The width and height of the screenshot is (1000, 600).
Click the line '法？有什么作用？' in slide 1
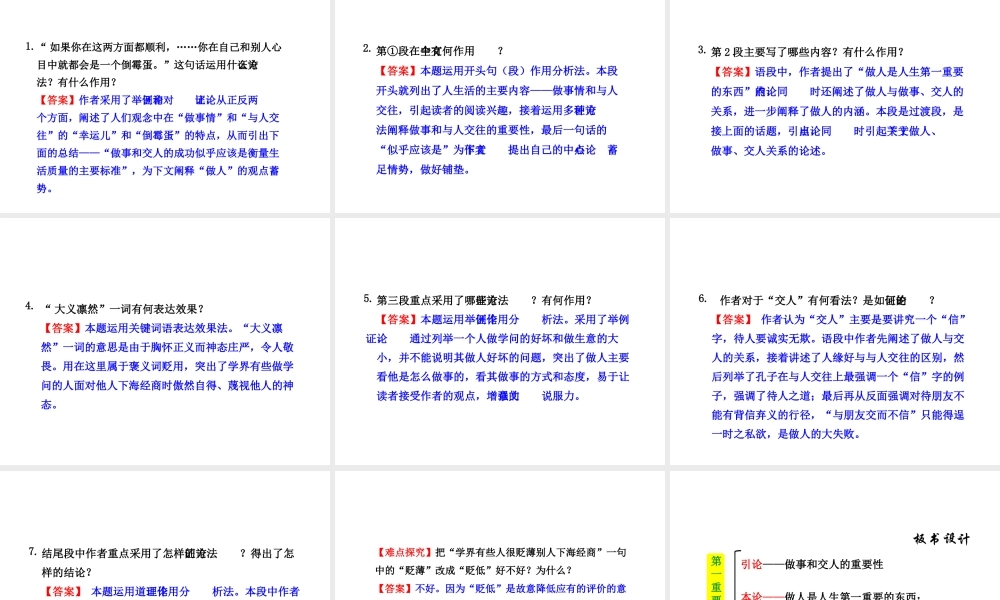click(77, 82)
